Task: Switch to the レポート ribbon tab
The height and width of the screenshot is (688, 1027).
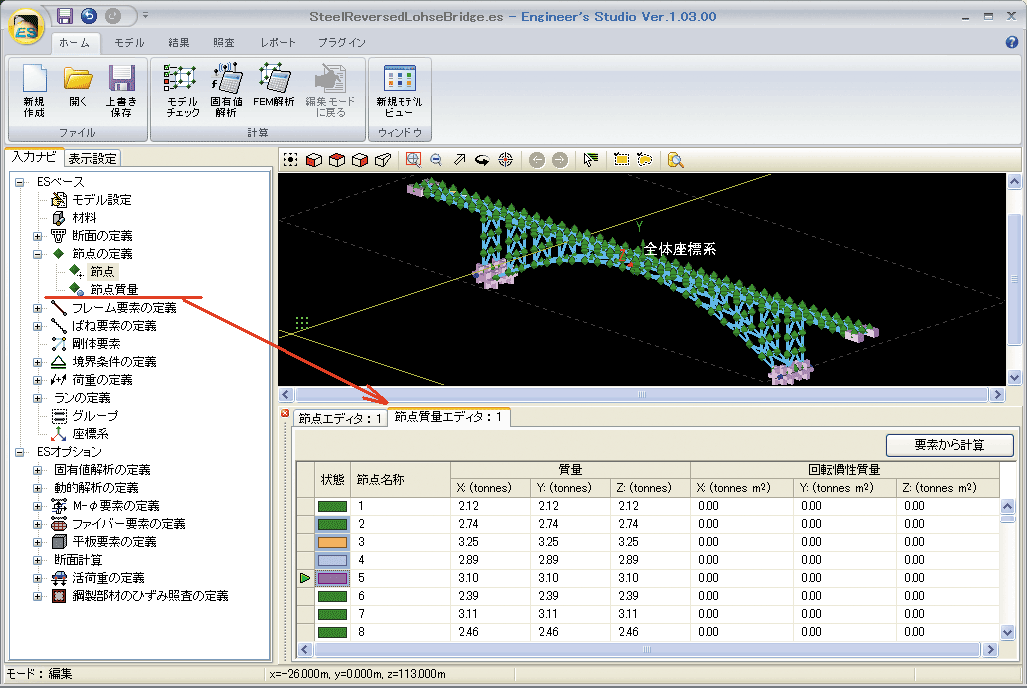Action: [278, 43]
